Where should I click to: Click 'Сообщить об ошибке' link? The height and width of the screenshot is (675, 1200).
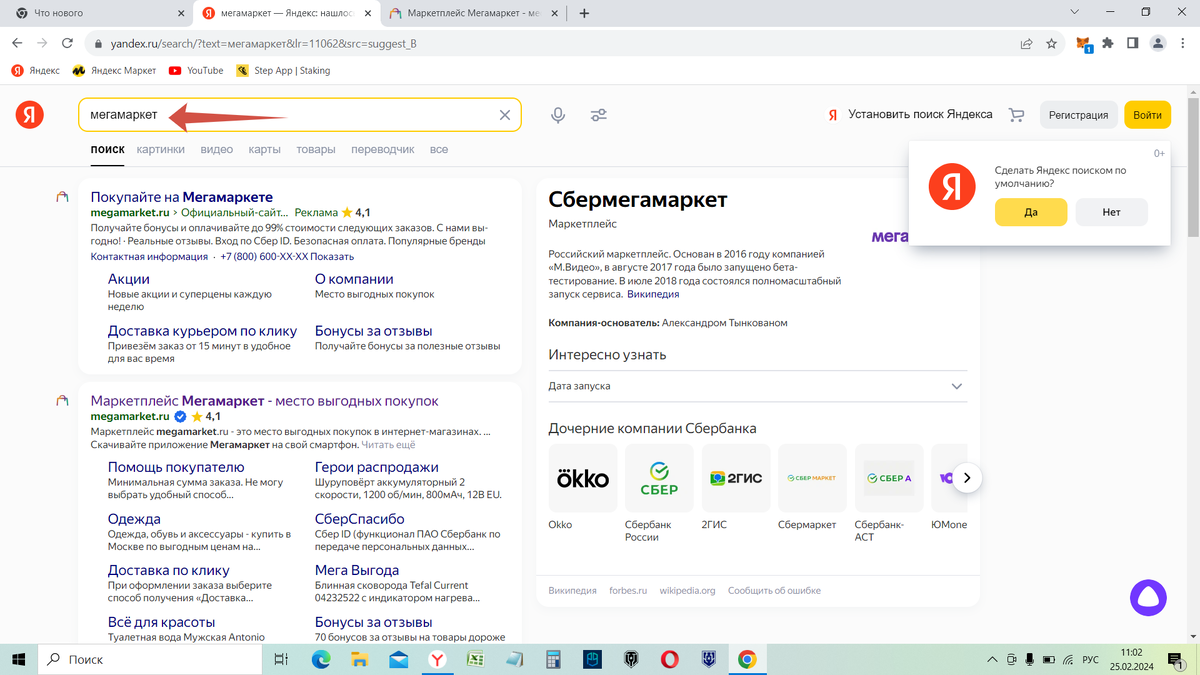(x=775, y=591)
